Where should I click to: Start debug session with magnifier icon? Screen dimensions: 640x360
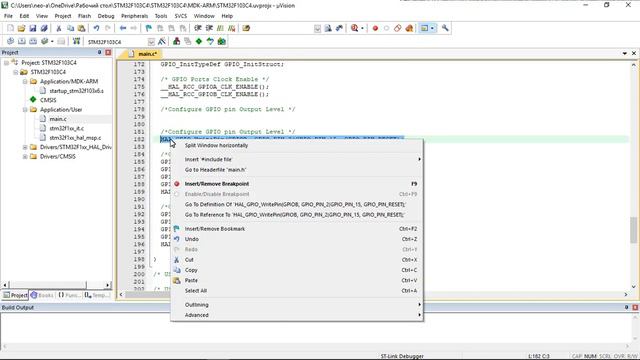click(x=354, y=28)
